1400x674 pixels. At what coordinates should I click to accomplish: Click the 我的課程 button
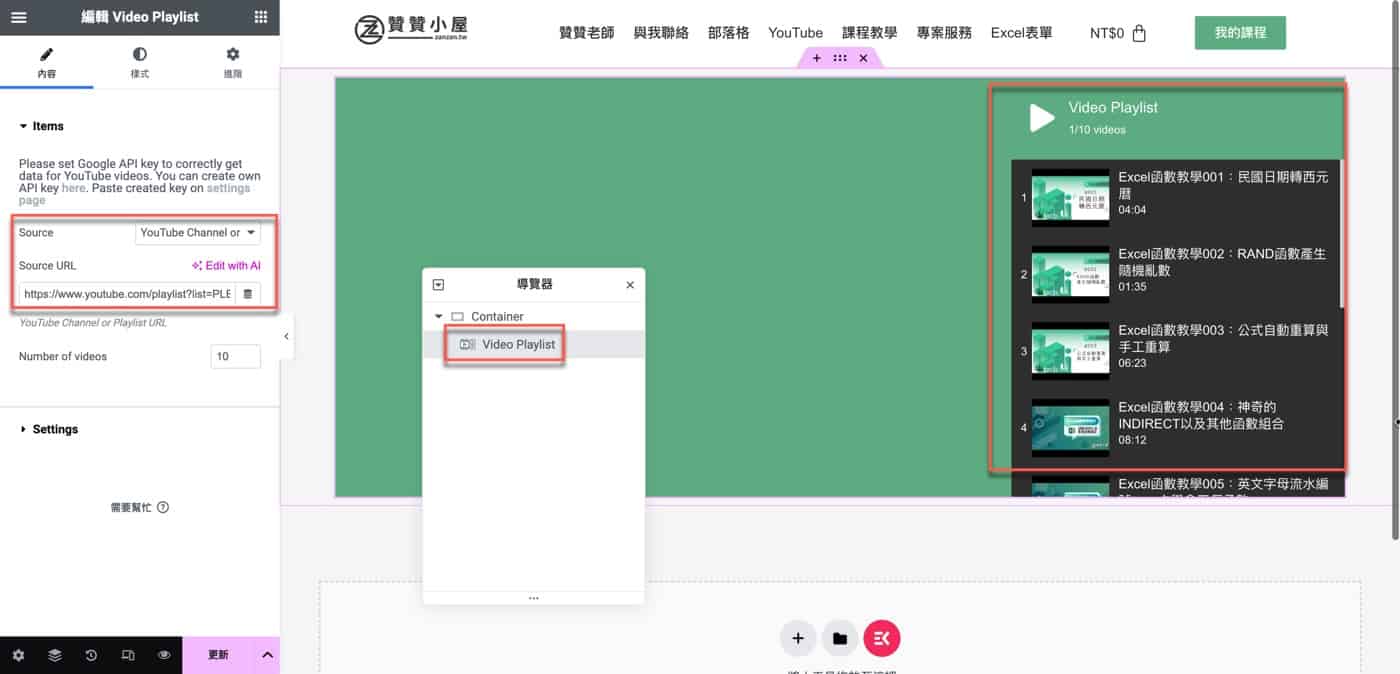coord(1240,33)
